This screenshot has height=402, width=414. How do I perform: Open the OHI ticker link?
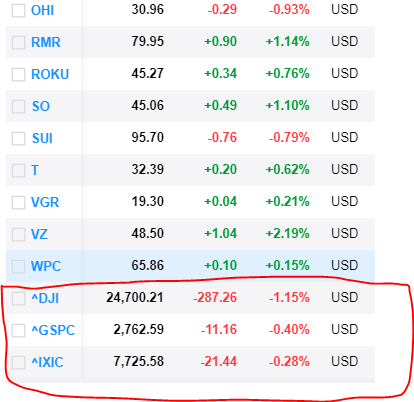pyautogui.click(x=42, y=10)
